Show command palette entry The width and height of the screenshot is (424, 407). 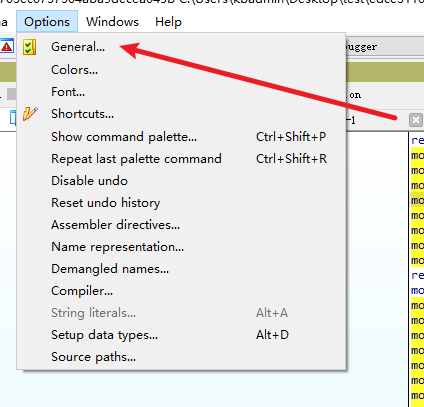[x=181, y=137]
